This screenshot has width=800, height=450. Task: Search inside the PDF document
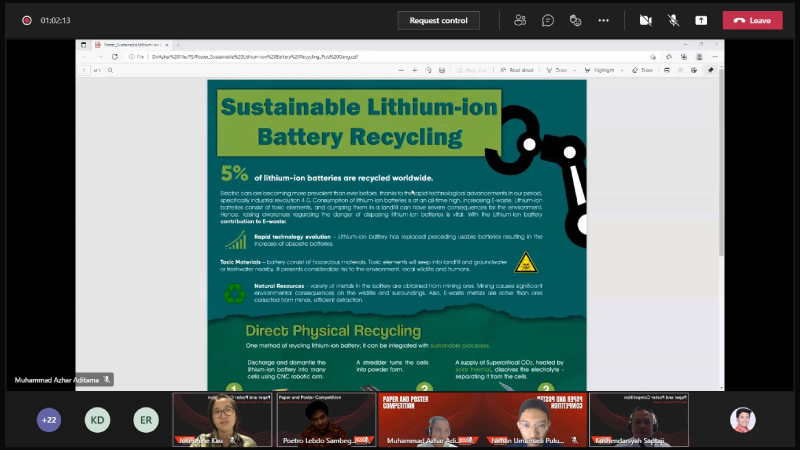110,70
